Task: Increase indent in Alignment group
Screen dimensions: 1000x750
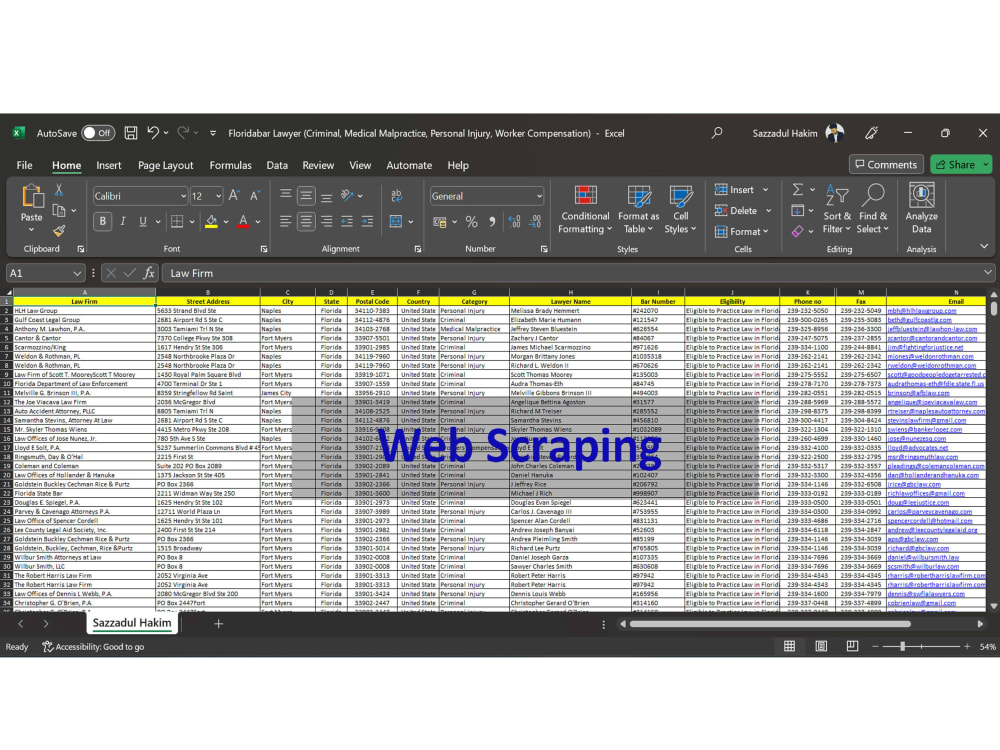Action: pyautogui.click(x=367, y=221)
